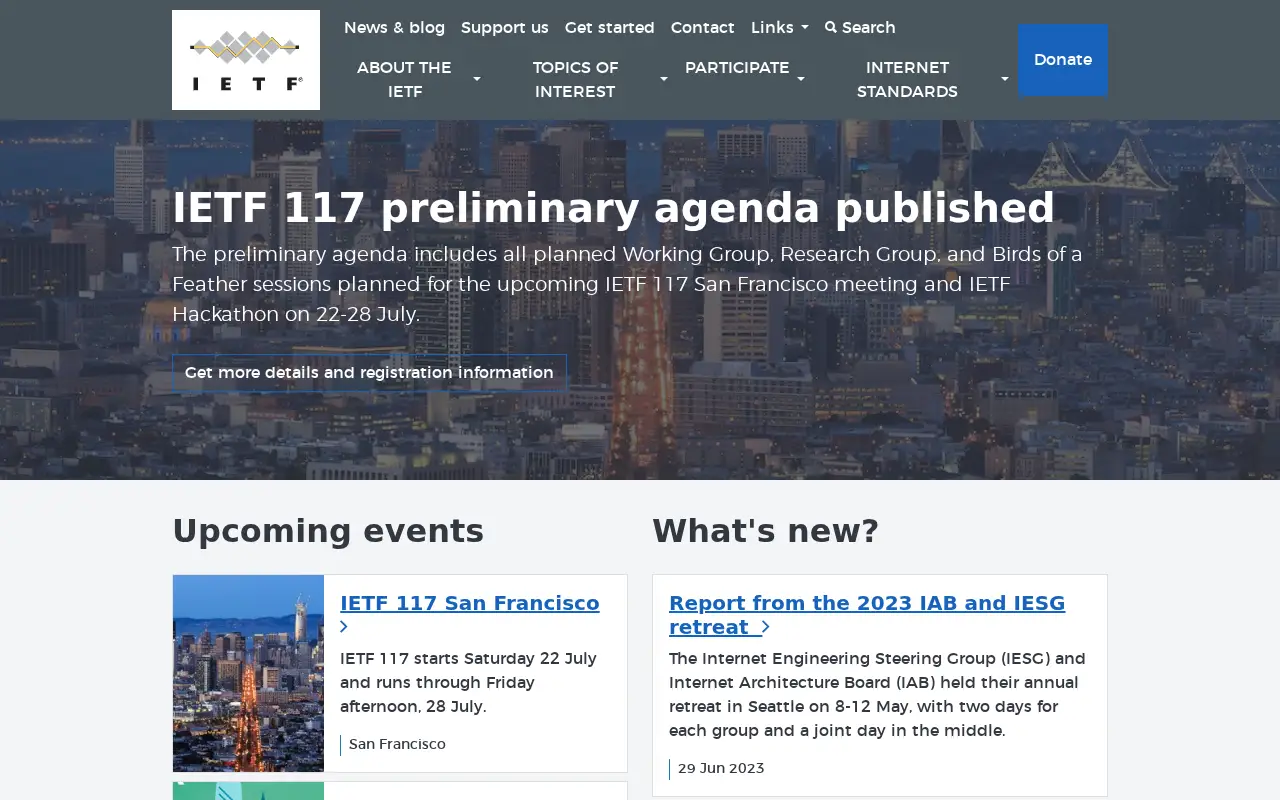
Task: Open Report from the 2023 IAB and IESG retreat
Action: (867, 615)
